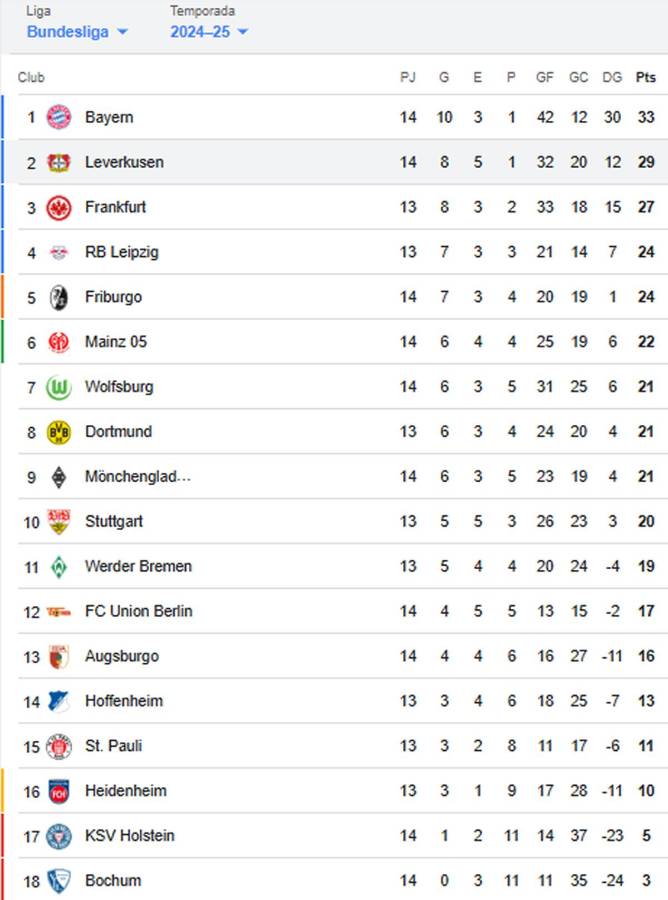The width and height of the screenshot is (668, 900).
Task: Click the Dortmund BVB logo
Action: [x=58, y=431]
